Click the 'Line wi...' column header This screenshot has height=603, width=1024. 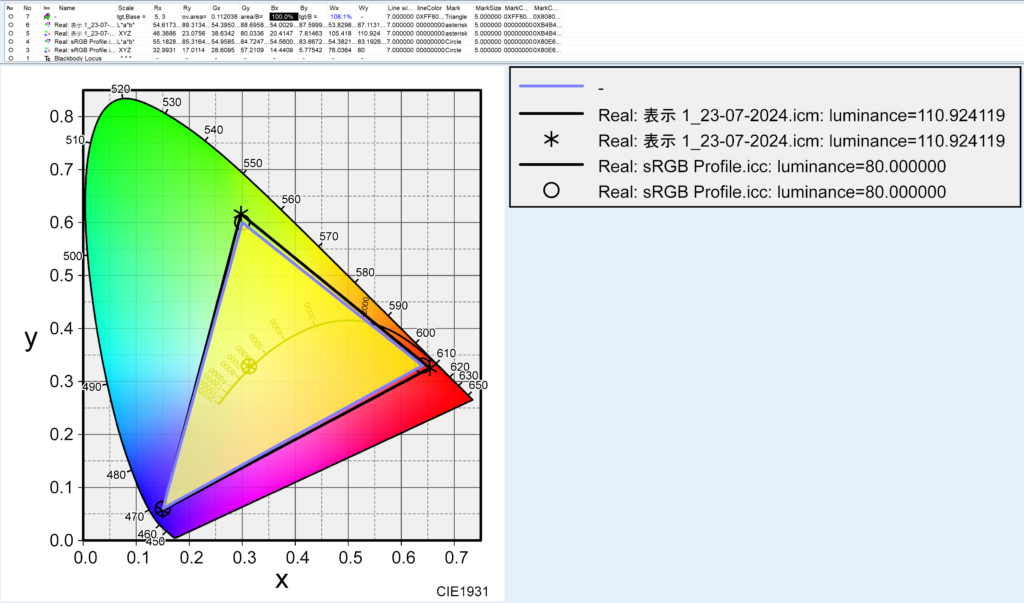400,8
